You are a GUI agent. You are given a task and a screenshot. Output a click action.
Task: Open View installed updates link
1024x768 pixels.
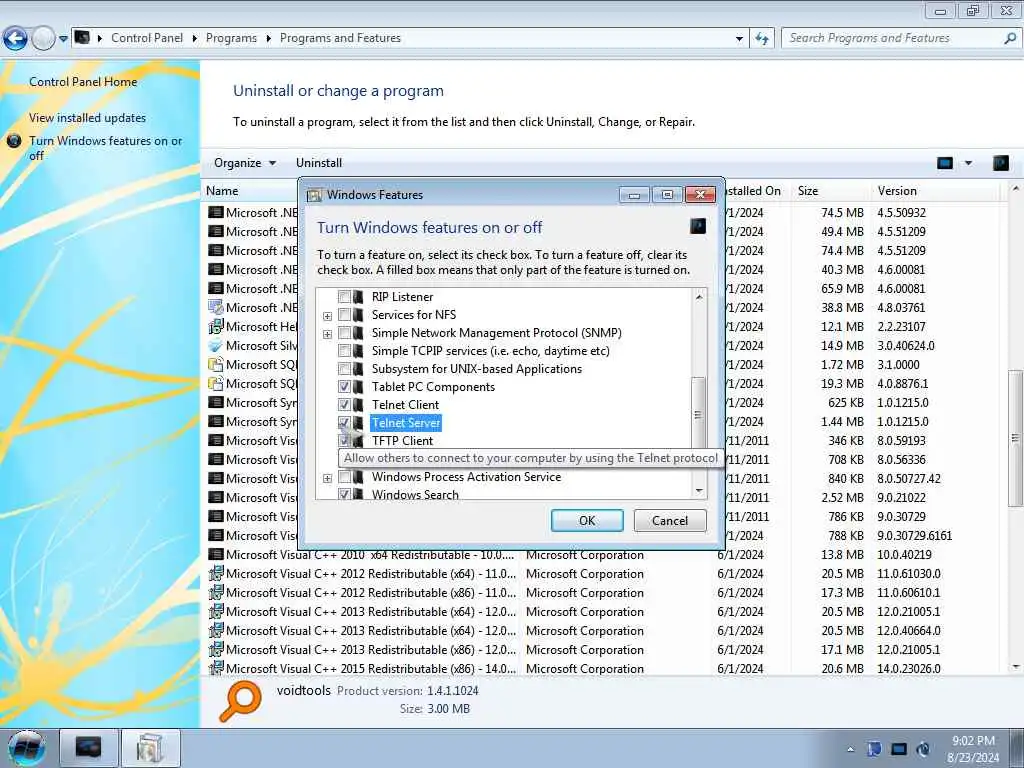(x=88, y=118)
